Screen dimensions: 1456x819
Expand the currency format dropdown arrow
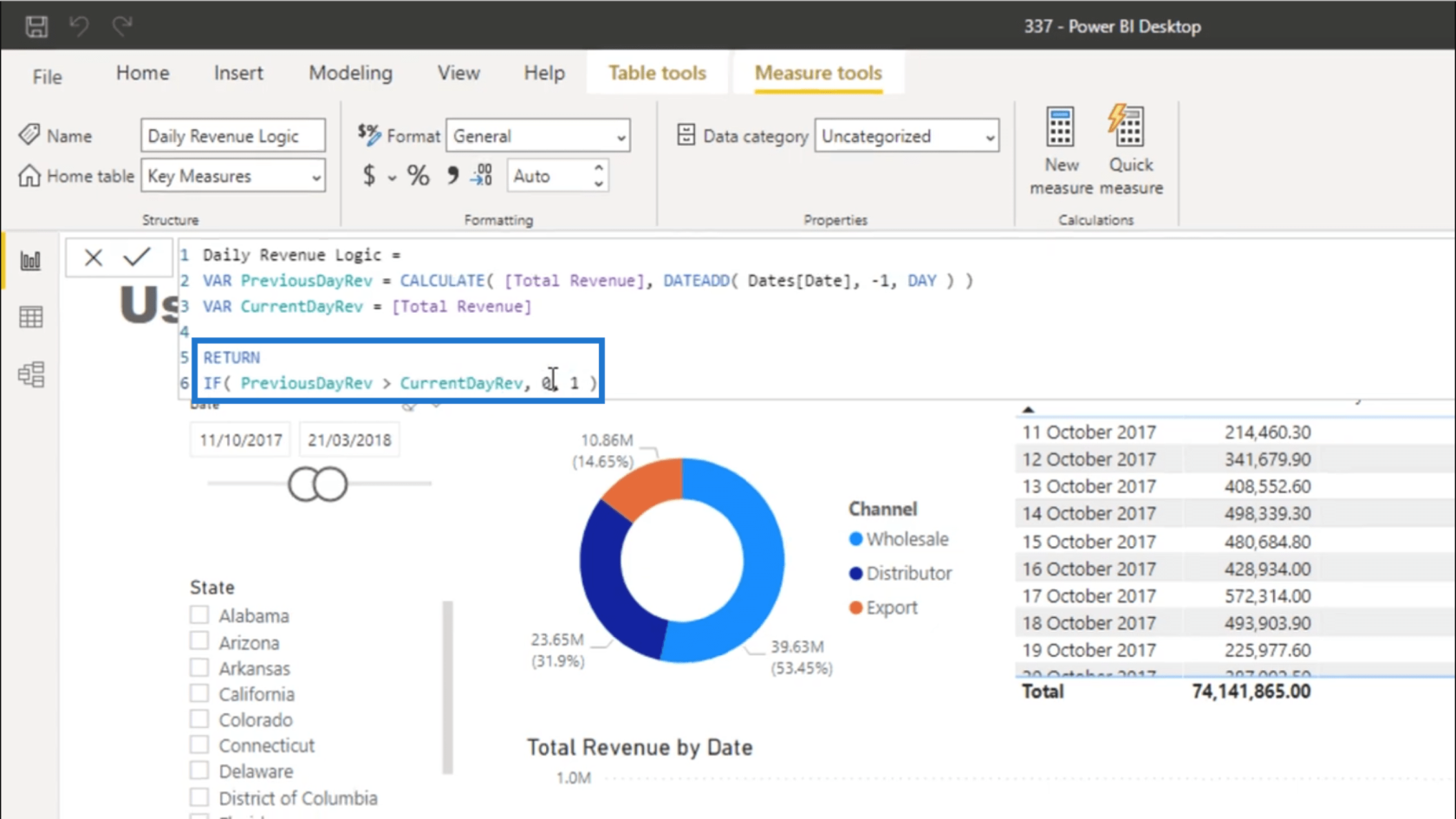click(x=392, y=179)
